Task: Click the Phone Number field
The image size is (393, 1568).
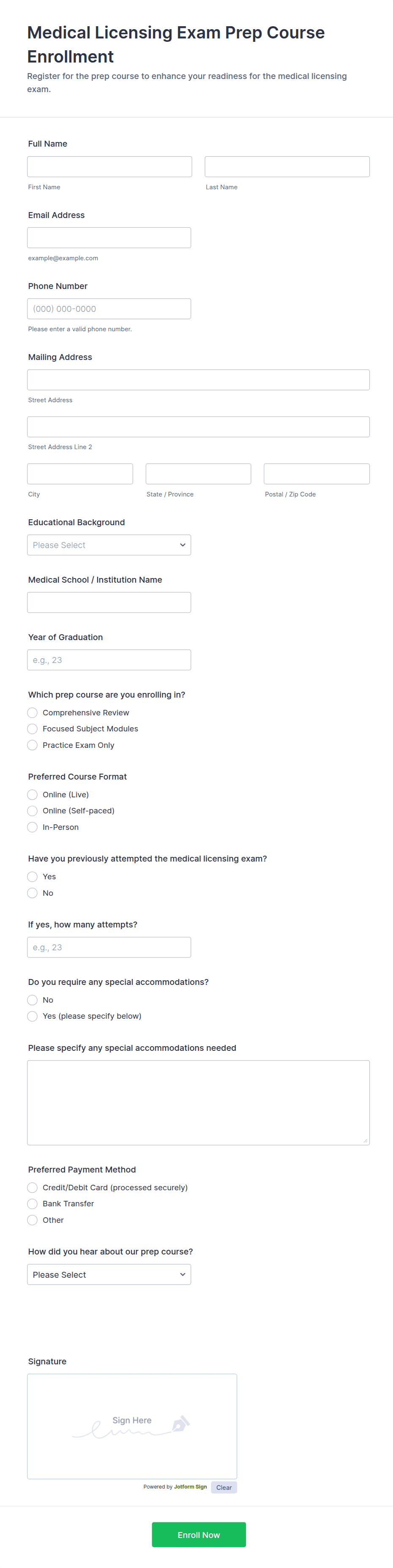Action: click(x=109, y=308)
